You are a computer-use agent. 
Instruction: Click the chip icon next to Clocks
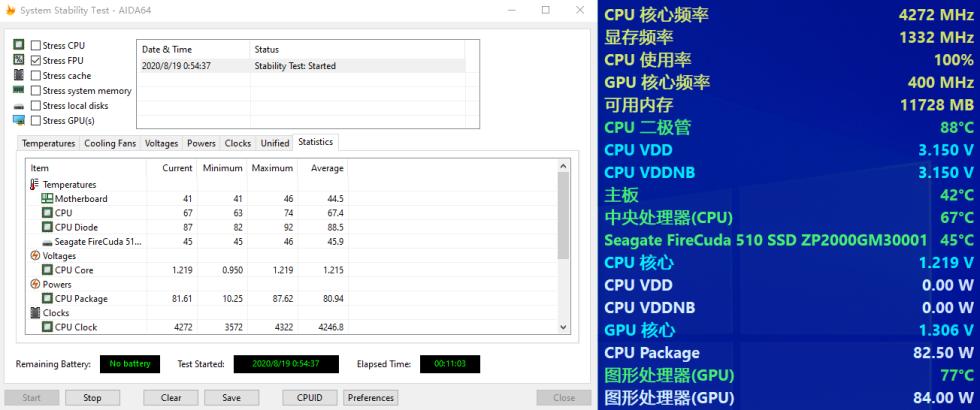click(34, 312)
